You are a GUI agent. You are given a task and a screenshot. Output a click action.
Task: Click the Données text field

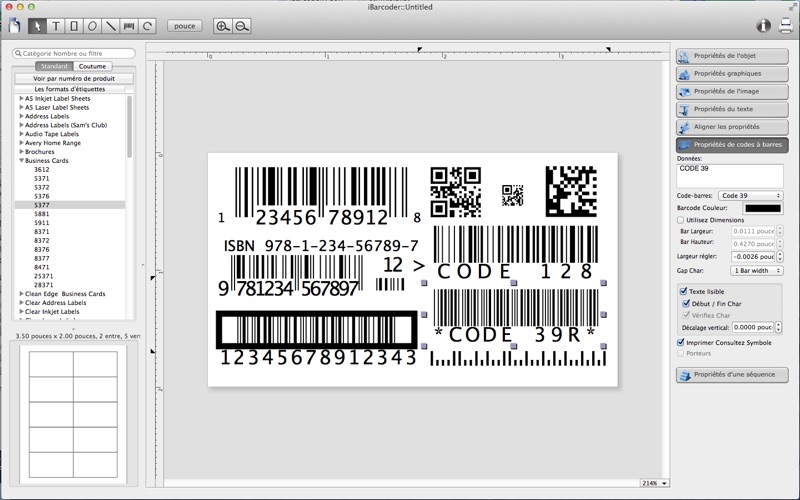[730, 176]
